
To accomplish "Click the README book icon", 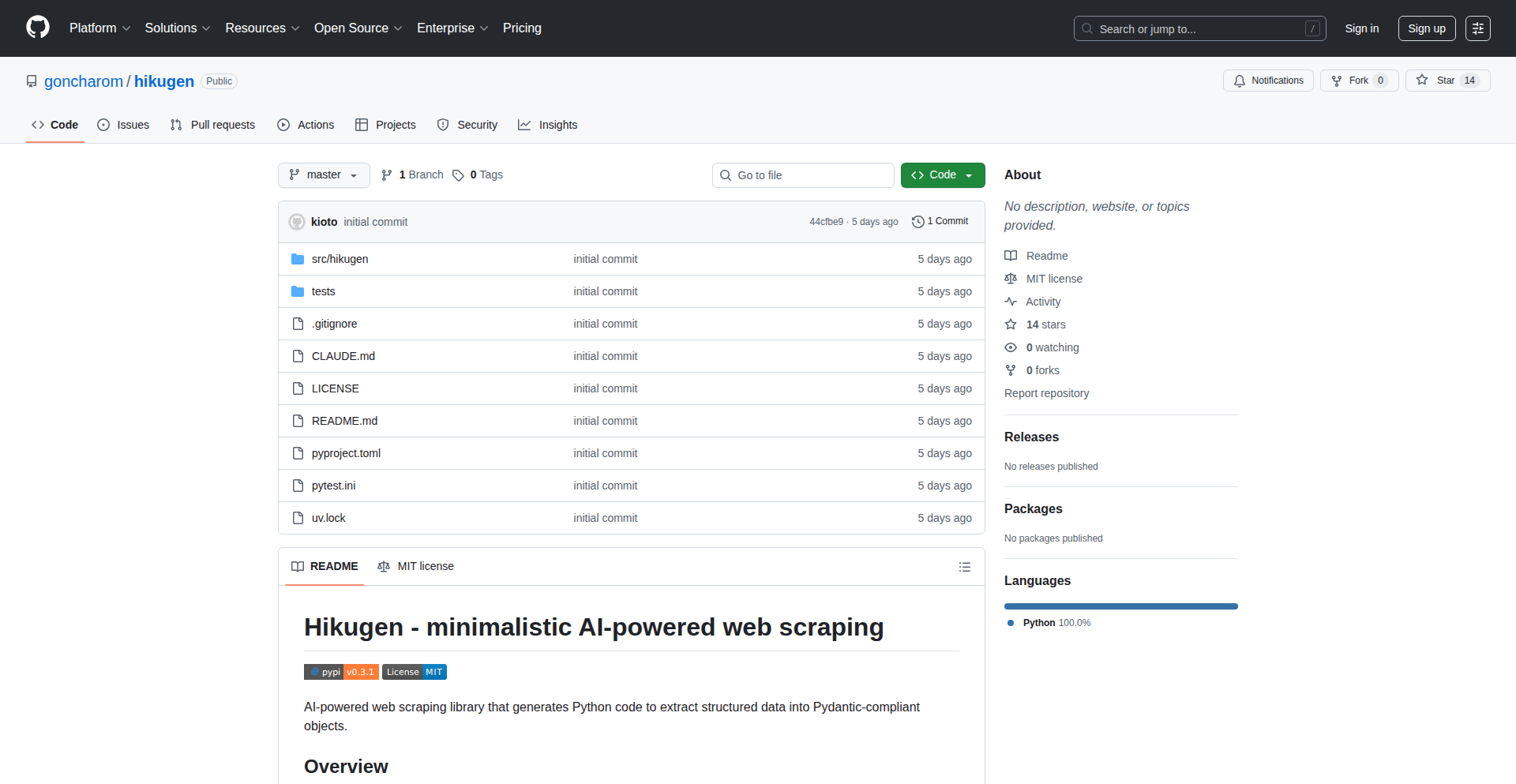I will click(1011, 255).
